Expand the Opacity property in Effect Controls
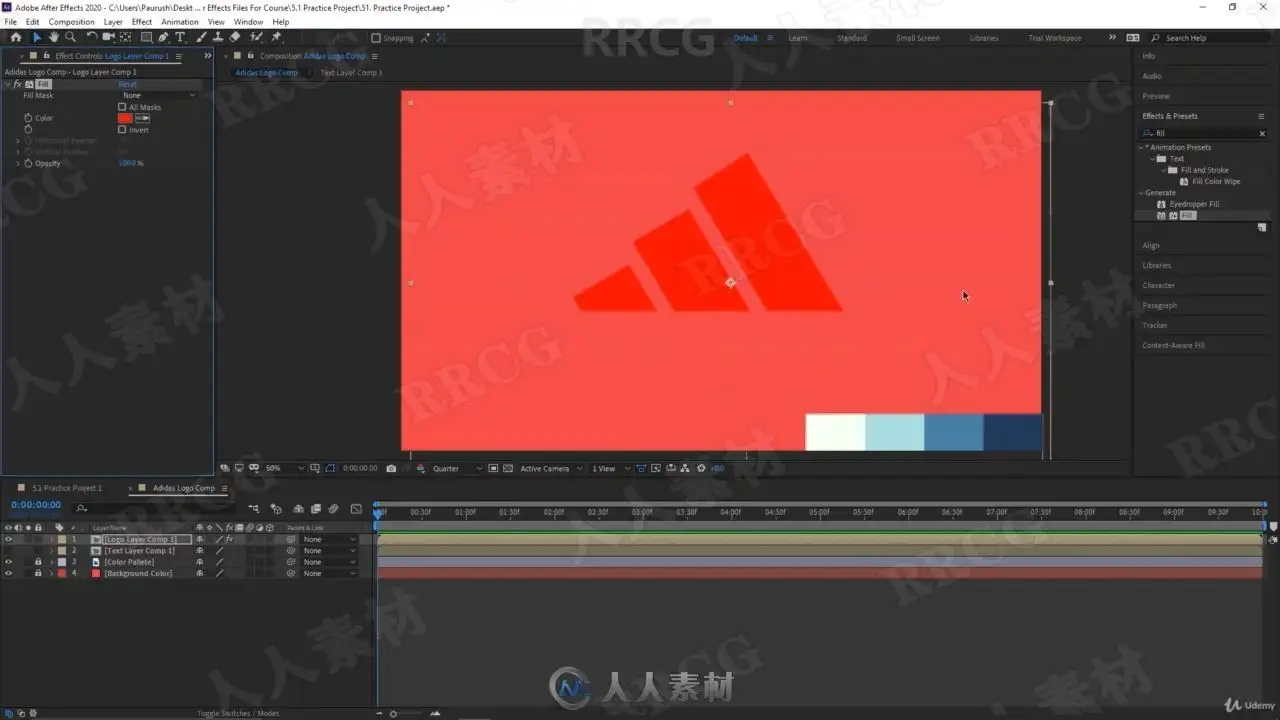The height and width of the screenshot is (720, 1280). point(17,163)
